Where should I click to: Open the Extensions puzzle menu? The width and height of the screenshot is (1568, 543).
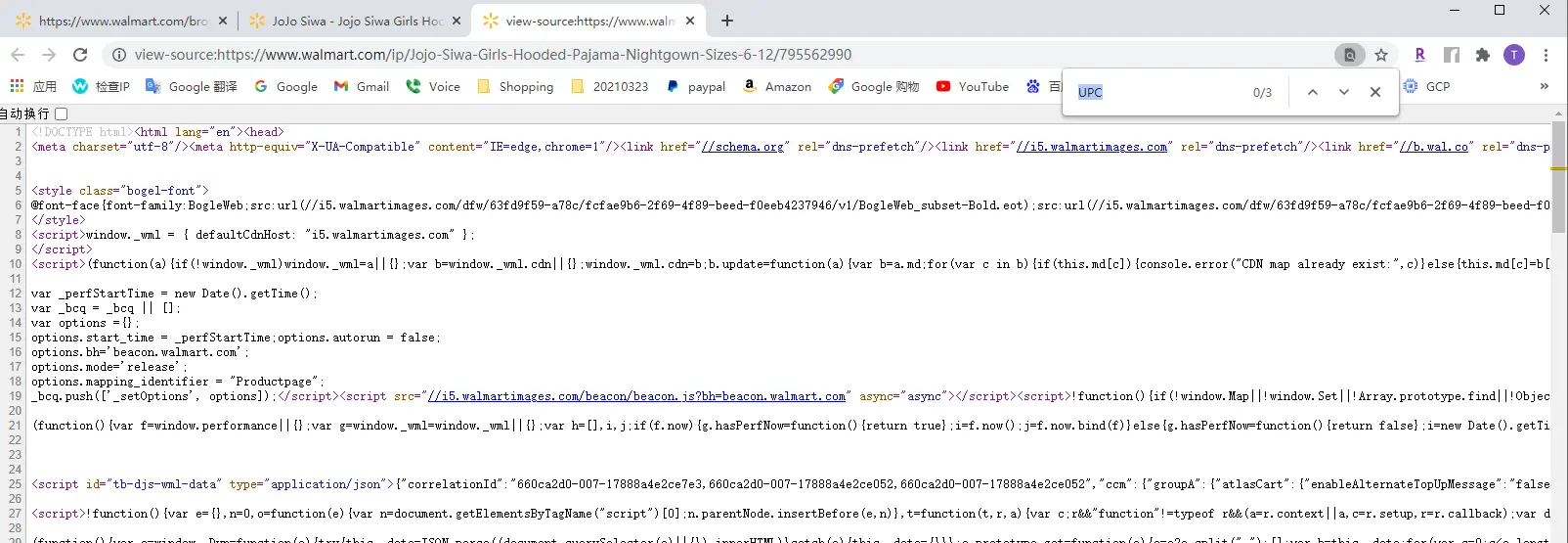[x=1483, y=55]
